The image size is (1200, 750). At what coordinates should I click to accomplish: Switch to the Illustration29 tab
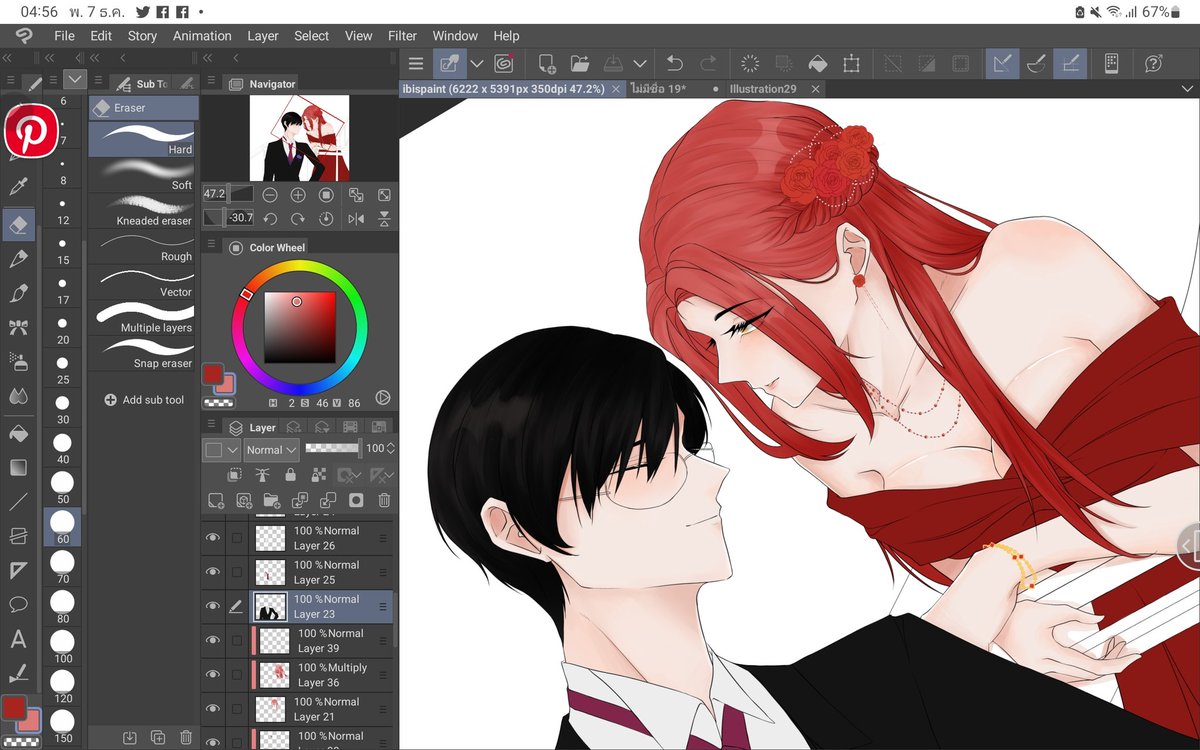[763, 89]
